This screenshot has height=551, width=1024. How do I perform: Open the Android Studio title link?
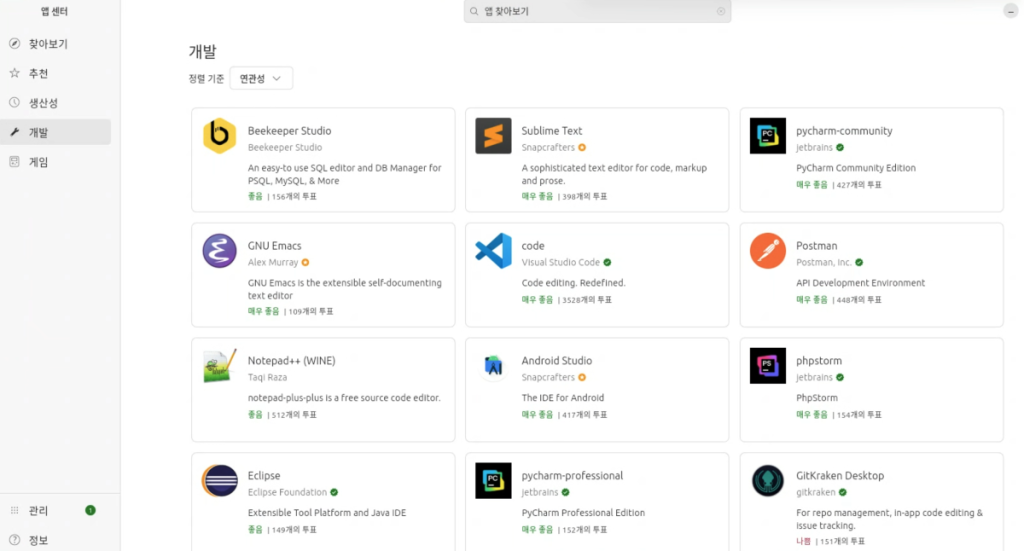tap(556, 360)
